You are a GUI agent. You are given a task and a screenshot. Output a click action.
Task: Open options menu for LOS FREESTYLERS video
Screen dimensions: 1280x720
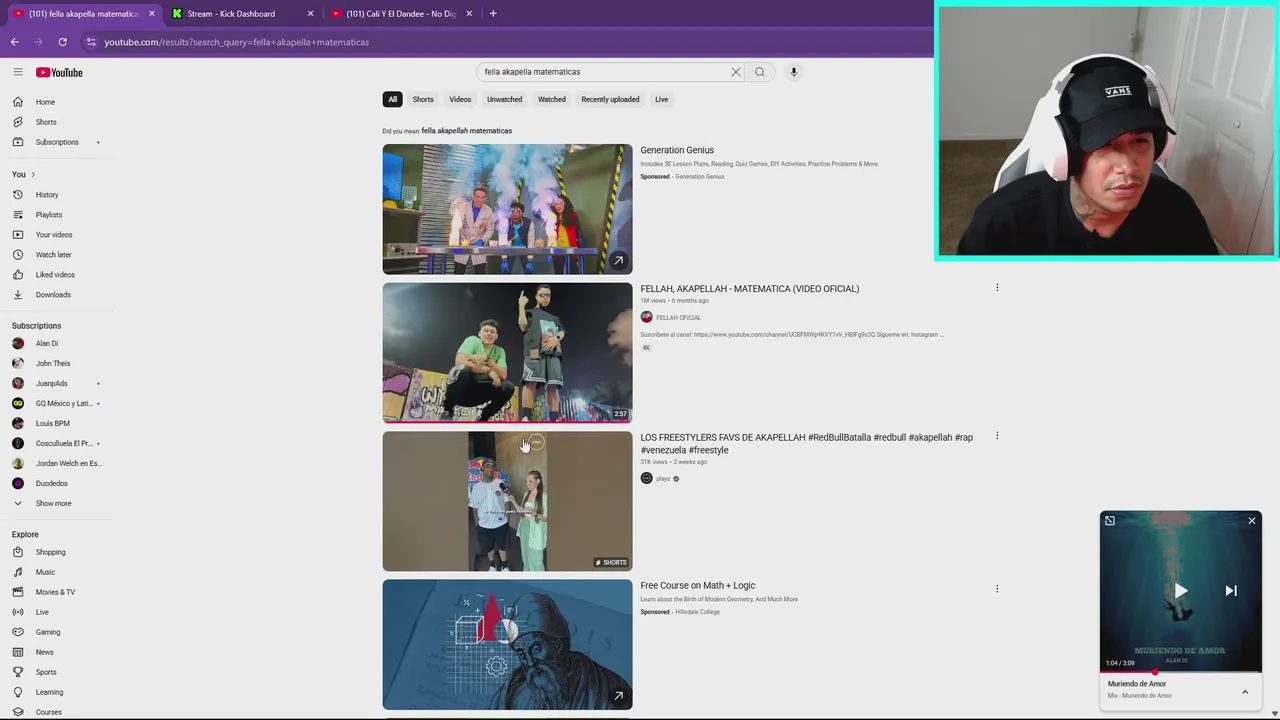(x=997, y=436)
